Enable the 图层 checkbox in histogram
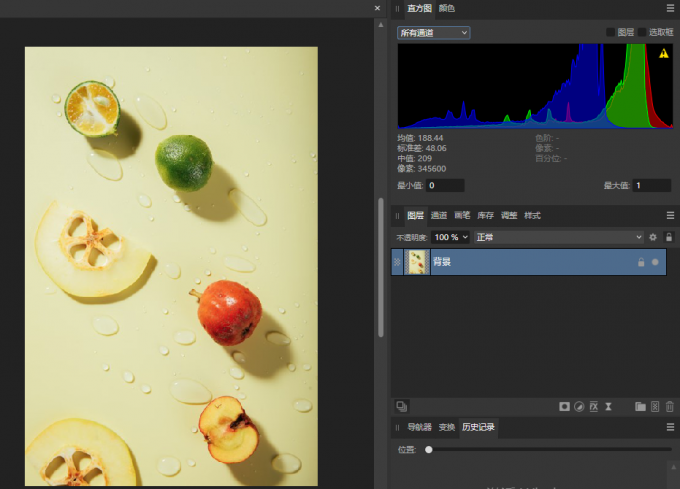Image resolution: width=680 pixels, height=489 pixels. coord(610,32)
